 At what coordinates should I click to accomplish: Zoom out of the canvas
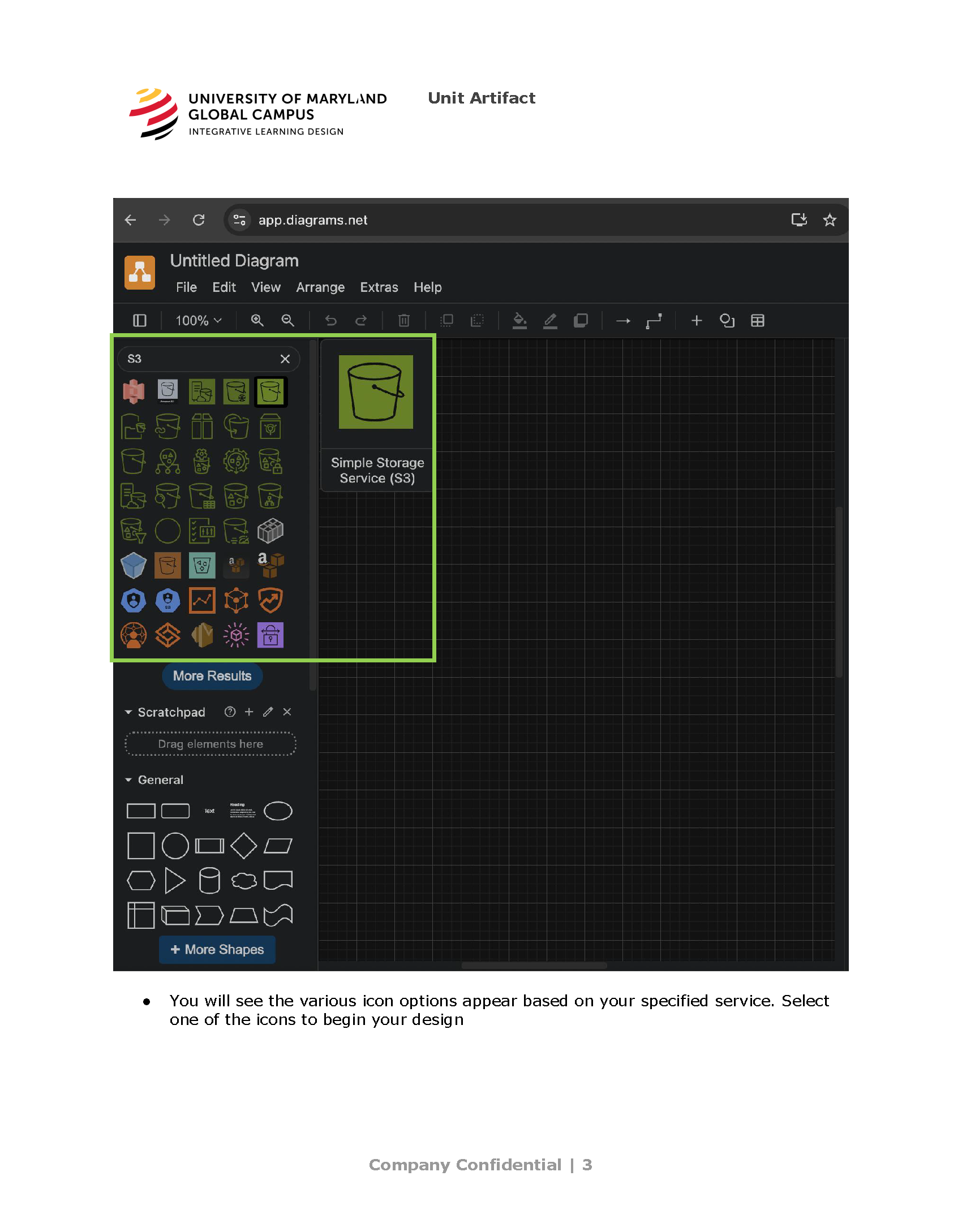288,321
